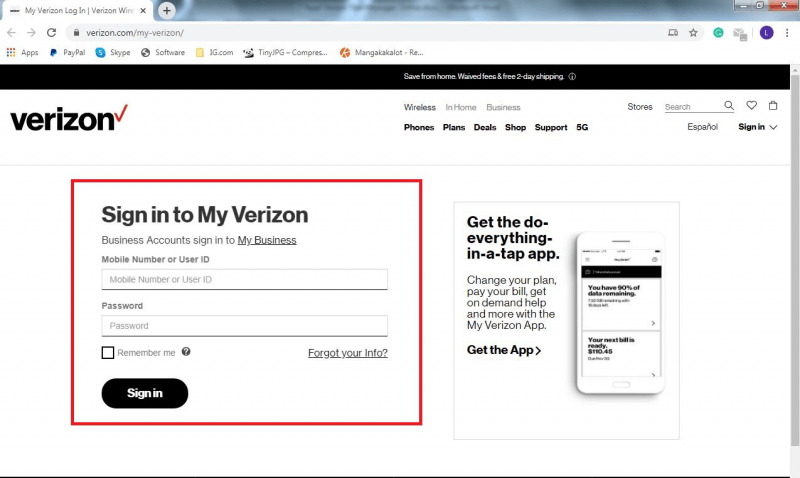
Task: Open the Skype bookmark
Action: 113,53
